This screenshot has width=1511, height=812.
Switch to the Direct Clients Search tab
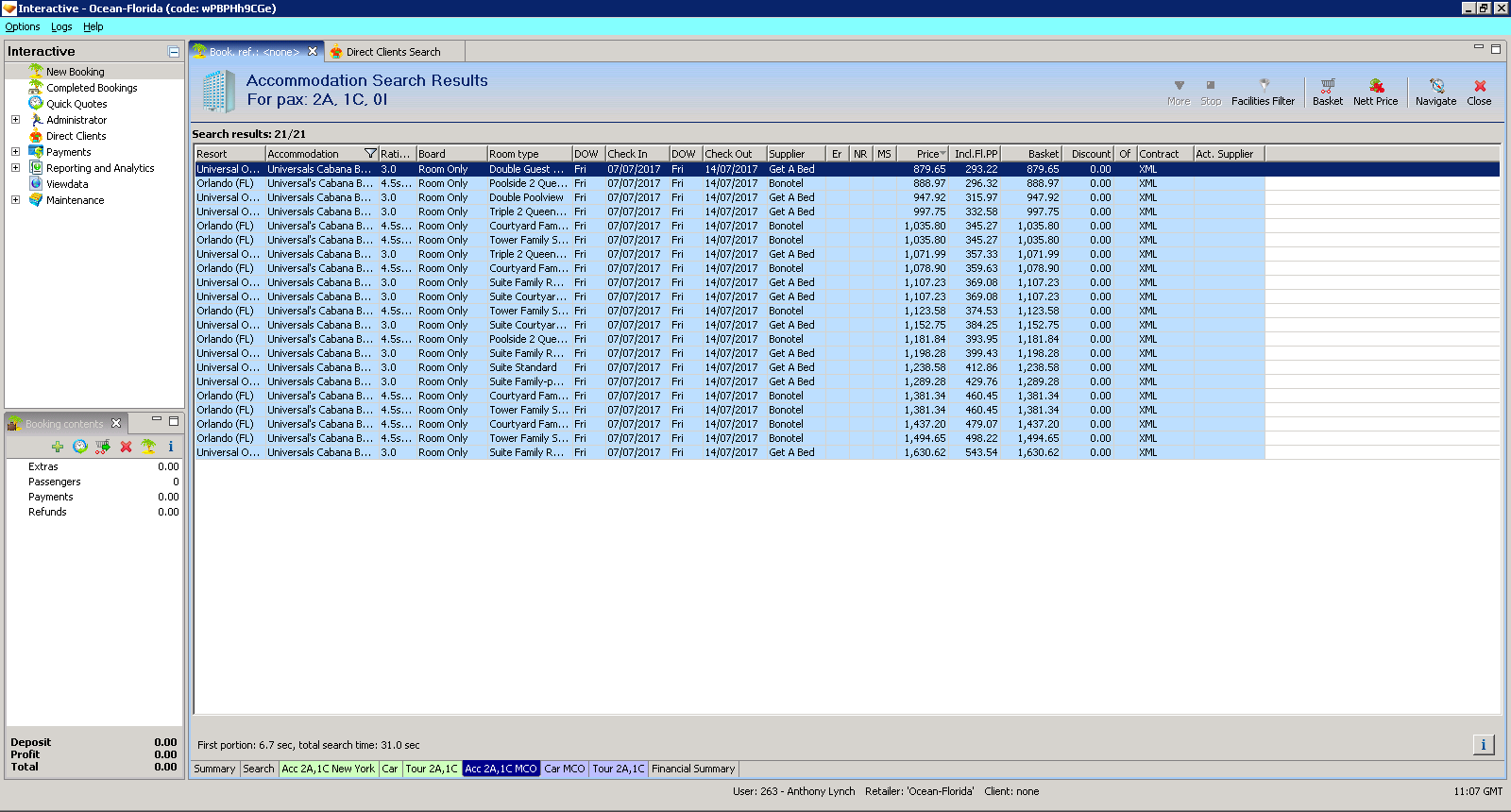(x=393, y=52)
